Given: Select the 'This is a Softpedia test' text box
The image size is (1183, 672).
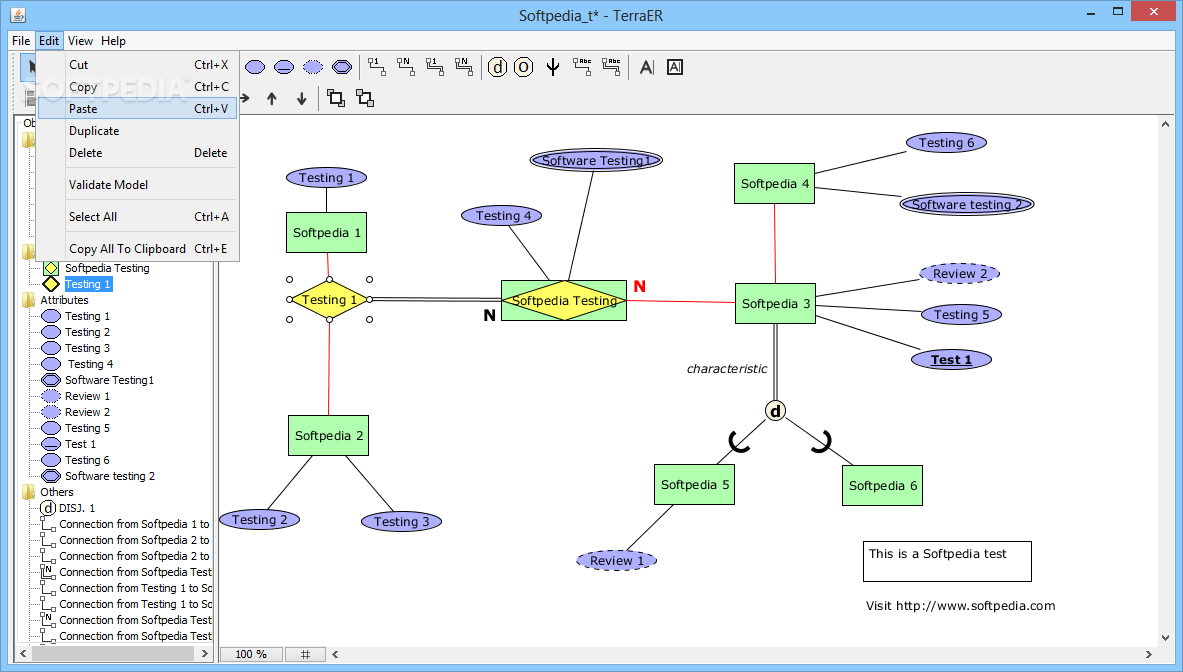Looking at the screenshot, I should (x=948, y=562).
